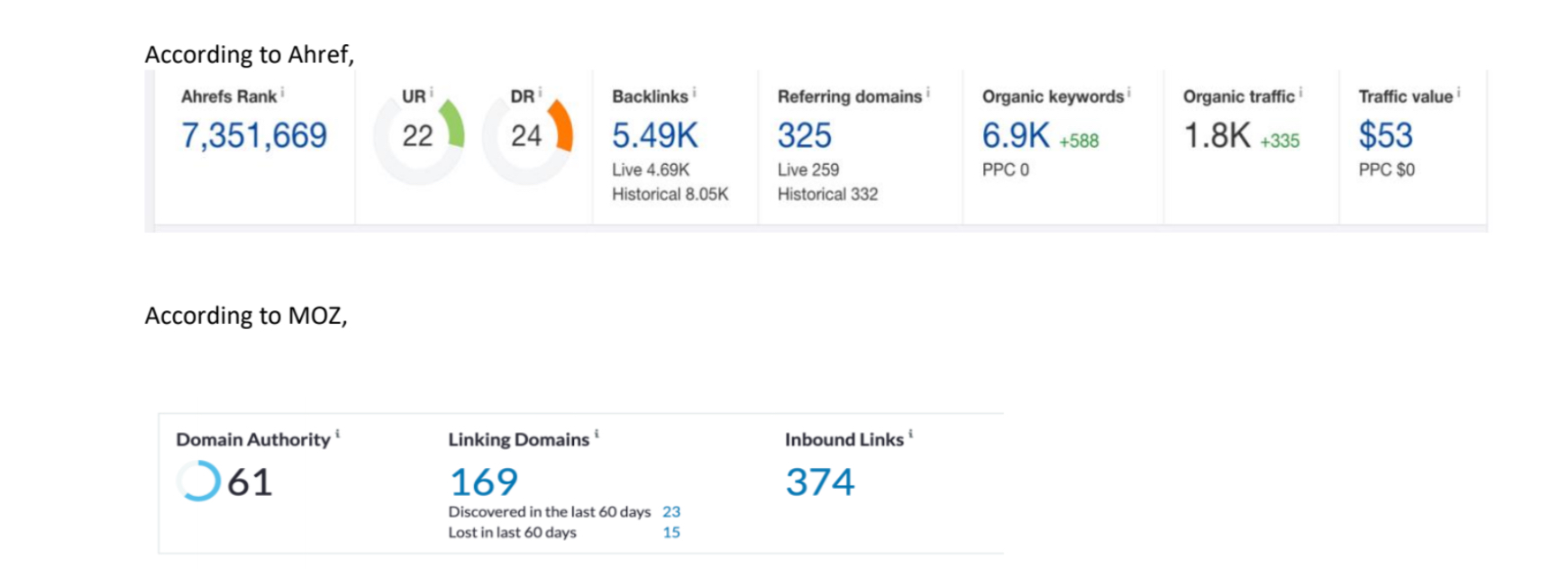The image size is (1568, 569).
Task: Click the Organic keywords label
Action: point(1053,96)
